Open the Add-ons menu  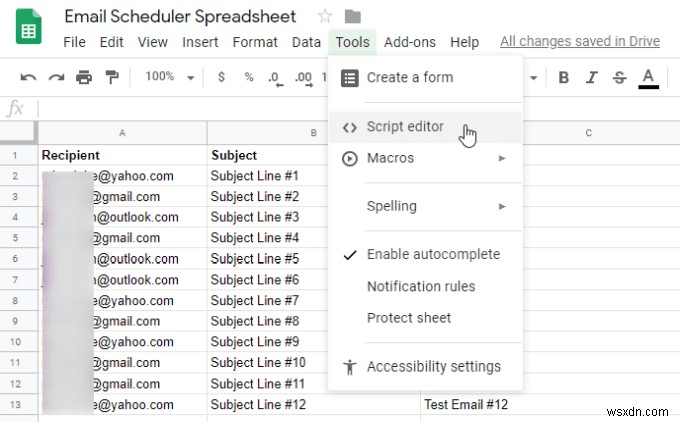(x=410, y=42)
